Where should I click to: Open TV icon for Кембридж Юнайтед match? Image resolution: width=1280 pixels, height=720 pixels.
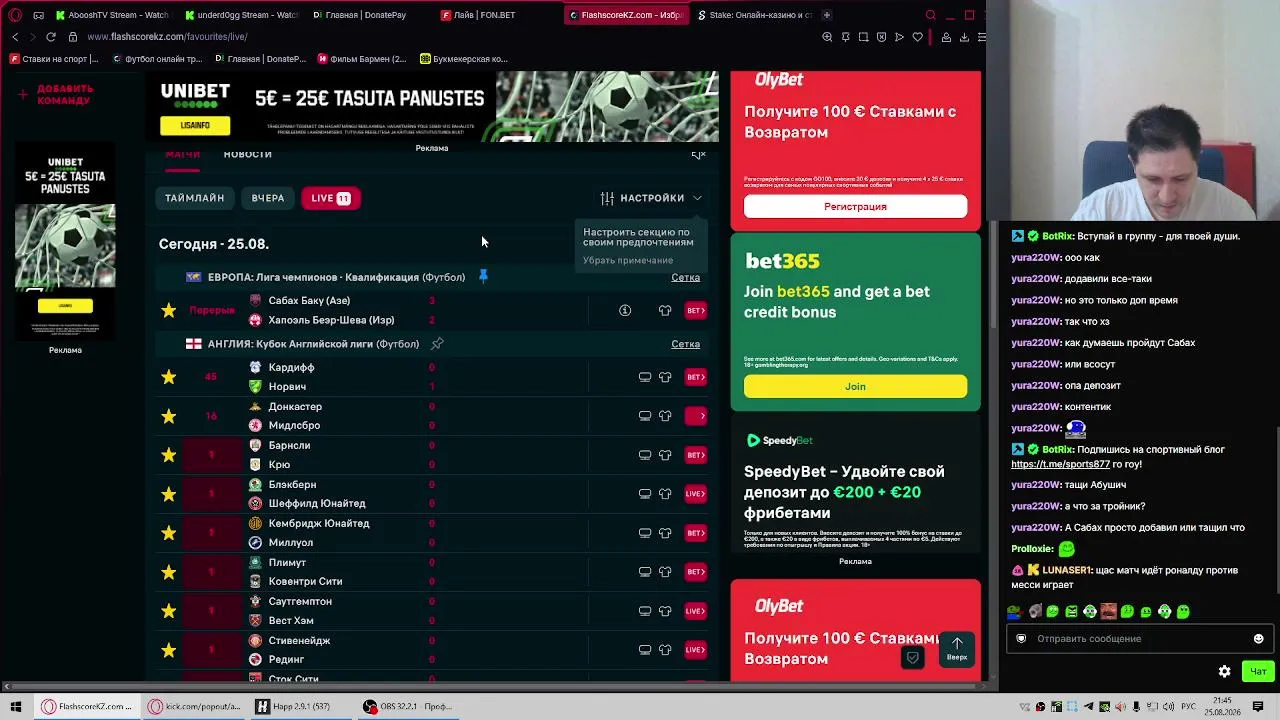tap(645, 533)
